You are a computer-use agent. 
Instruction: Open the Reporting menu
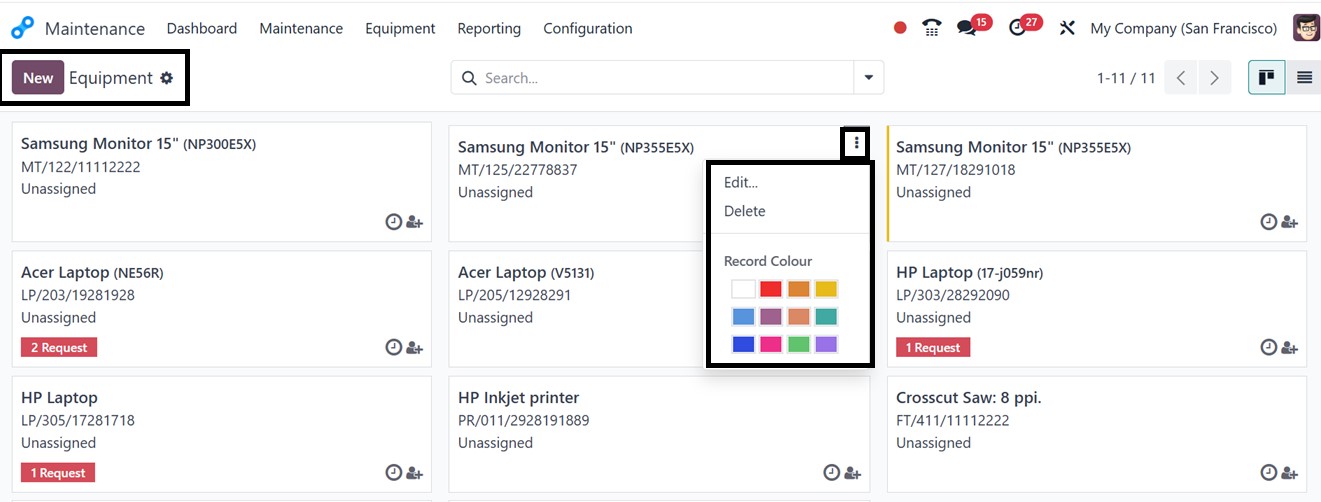pos(489,29)
